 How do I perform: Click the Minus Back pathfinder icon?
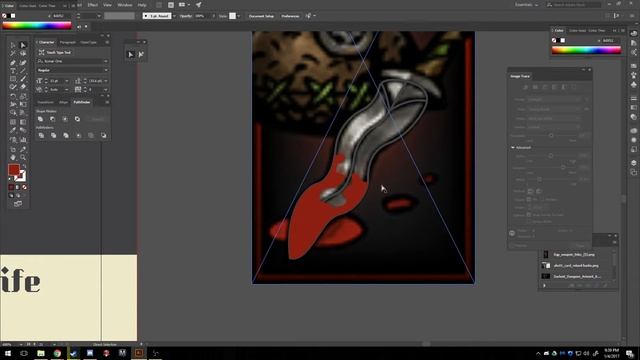[x=104, y=135]
